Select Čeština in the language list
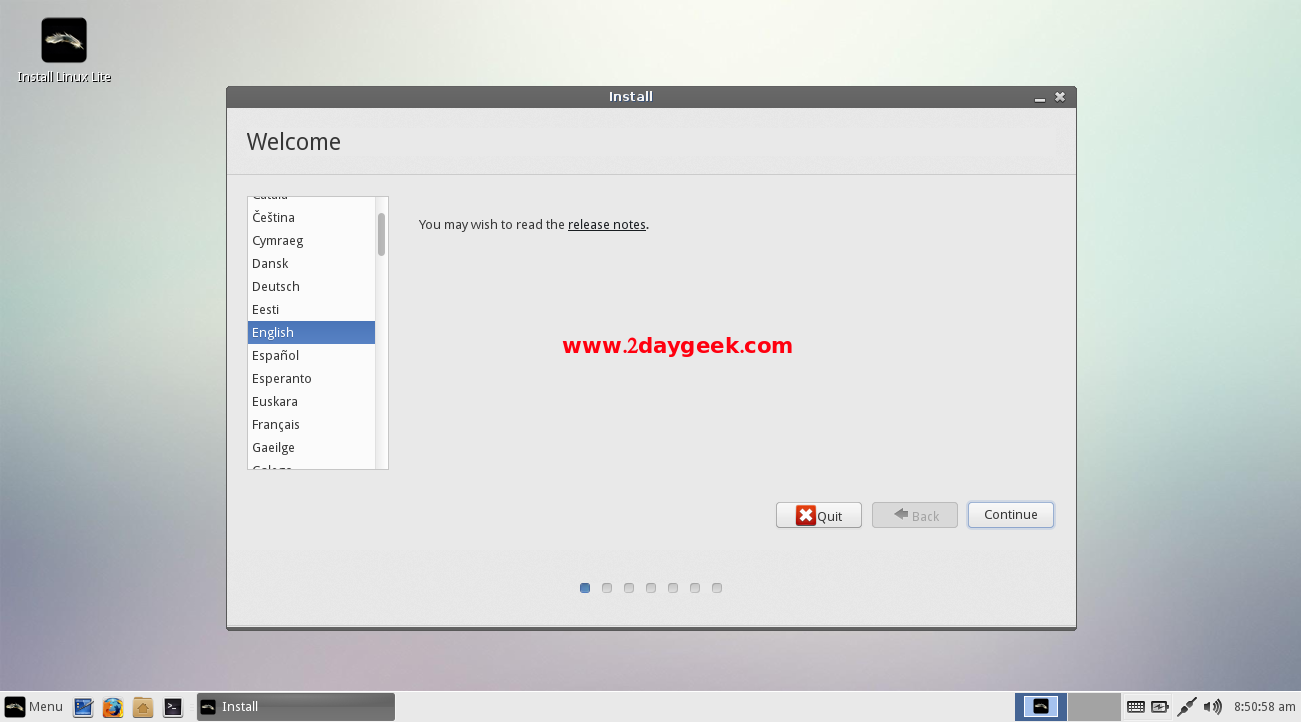 click(274, 218)
